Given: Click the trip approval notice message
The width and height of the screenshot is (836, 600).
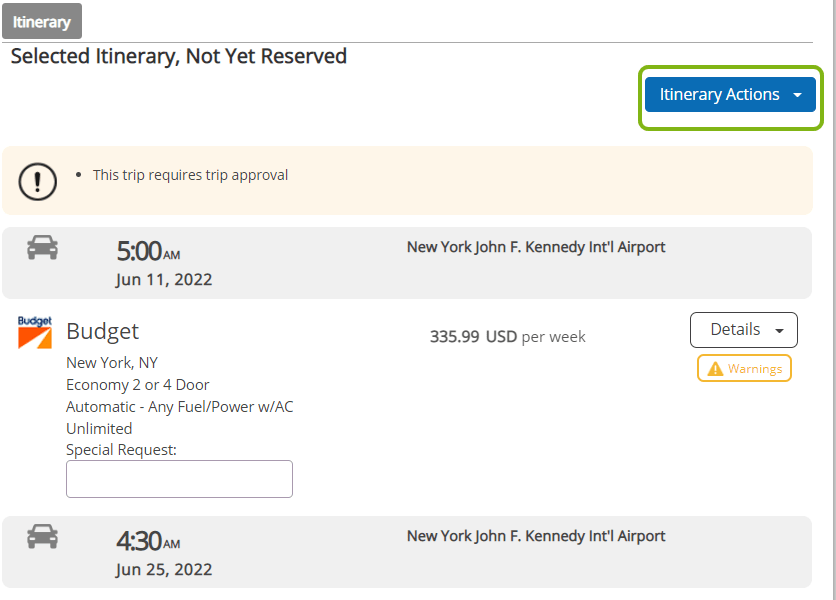Looking at the screenshot, I should 190,174.
